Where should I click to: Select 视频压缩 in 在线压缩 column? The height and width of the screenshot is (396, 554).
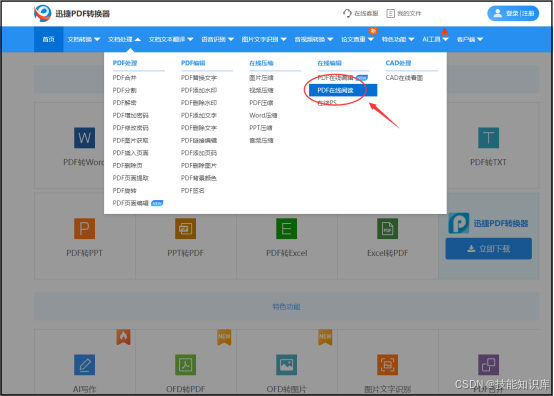[261, 90]
